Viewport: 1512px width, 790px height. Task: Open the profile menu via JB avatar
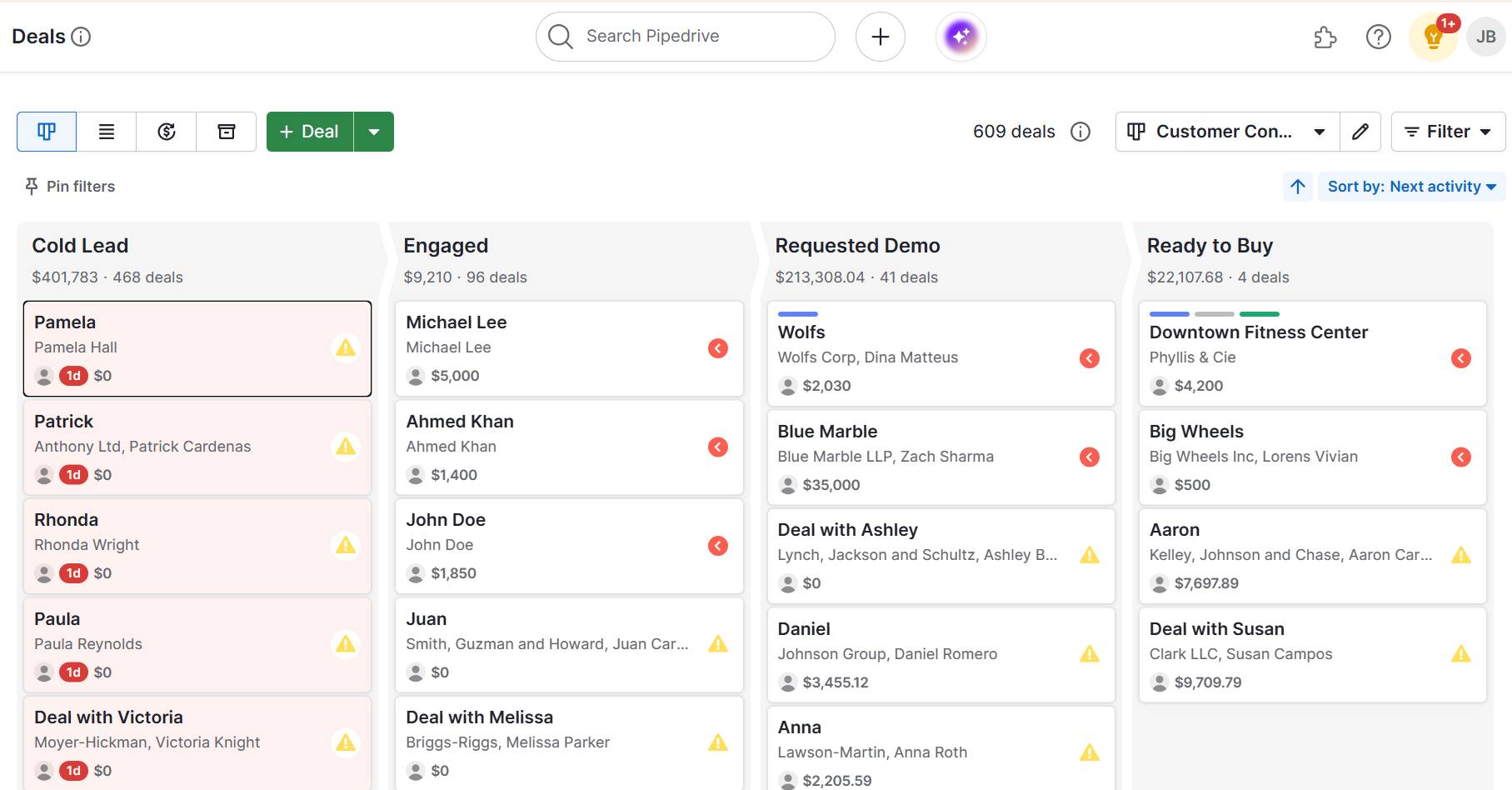tap(1485, 36)
